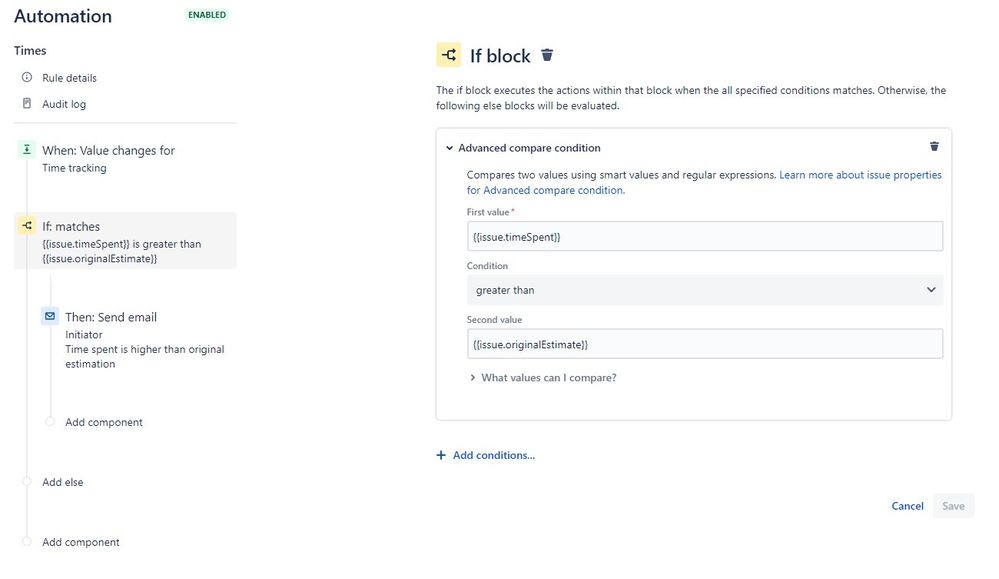This screenshot has width=999, height=579.
Task: Click the Cancel button
Action: coord(907,506)
